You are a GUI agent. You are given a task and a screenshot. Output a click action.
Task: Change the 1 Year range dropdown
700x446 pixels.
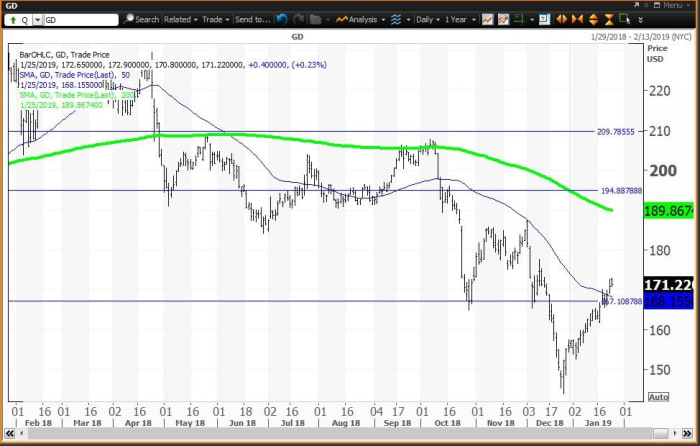point(460,20)
